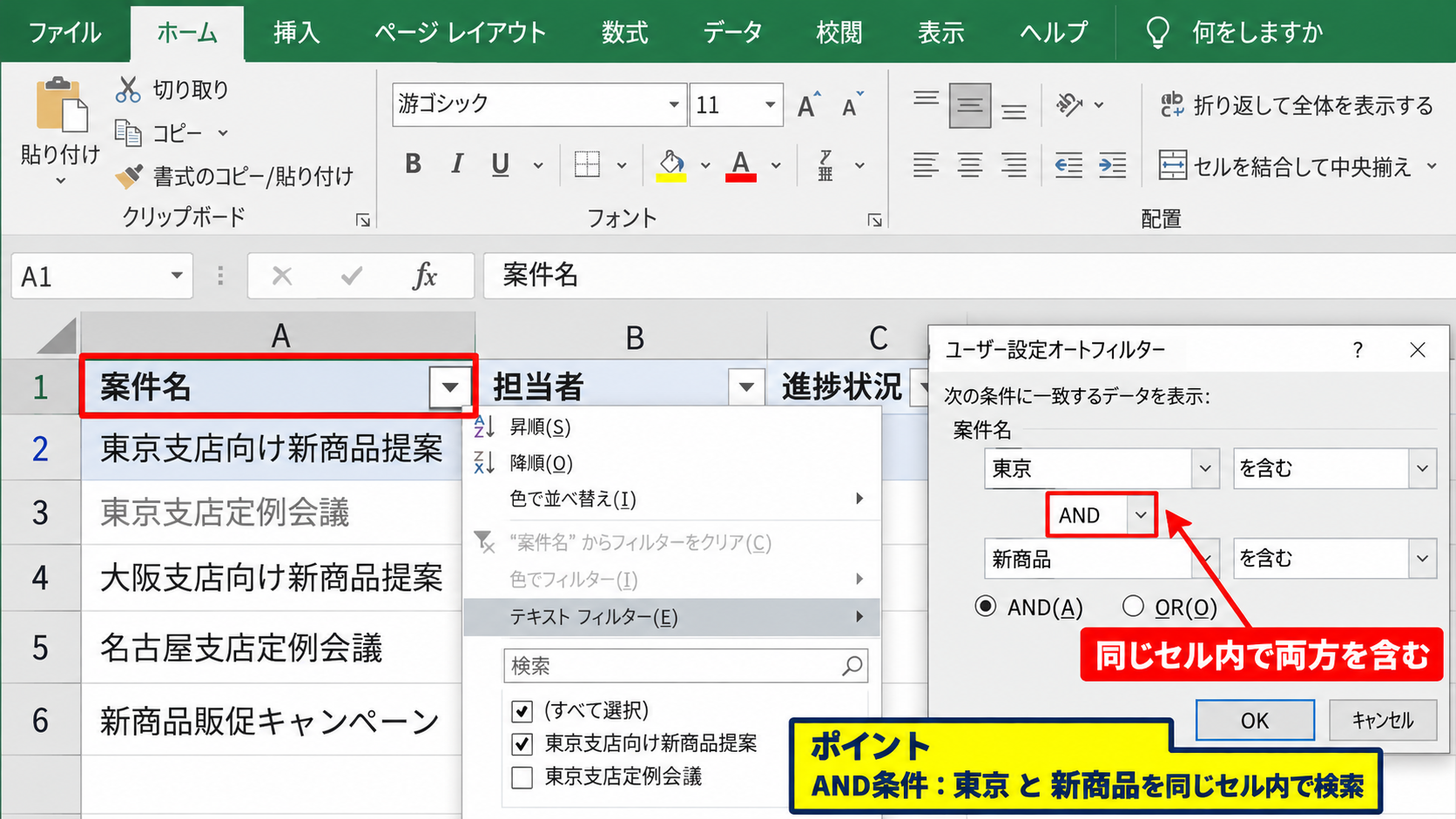The height and width of the screenshot is (819, 1456).
Task: Choose 昇順(S) sort option
Action: click(x=540, y=427)
